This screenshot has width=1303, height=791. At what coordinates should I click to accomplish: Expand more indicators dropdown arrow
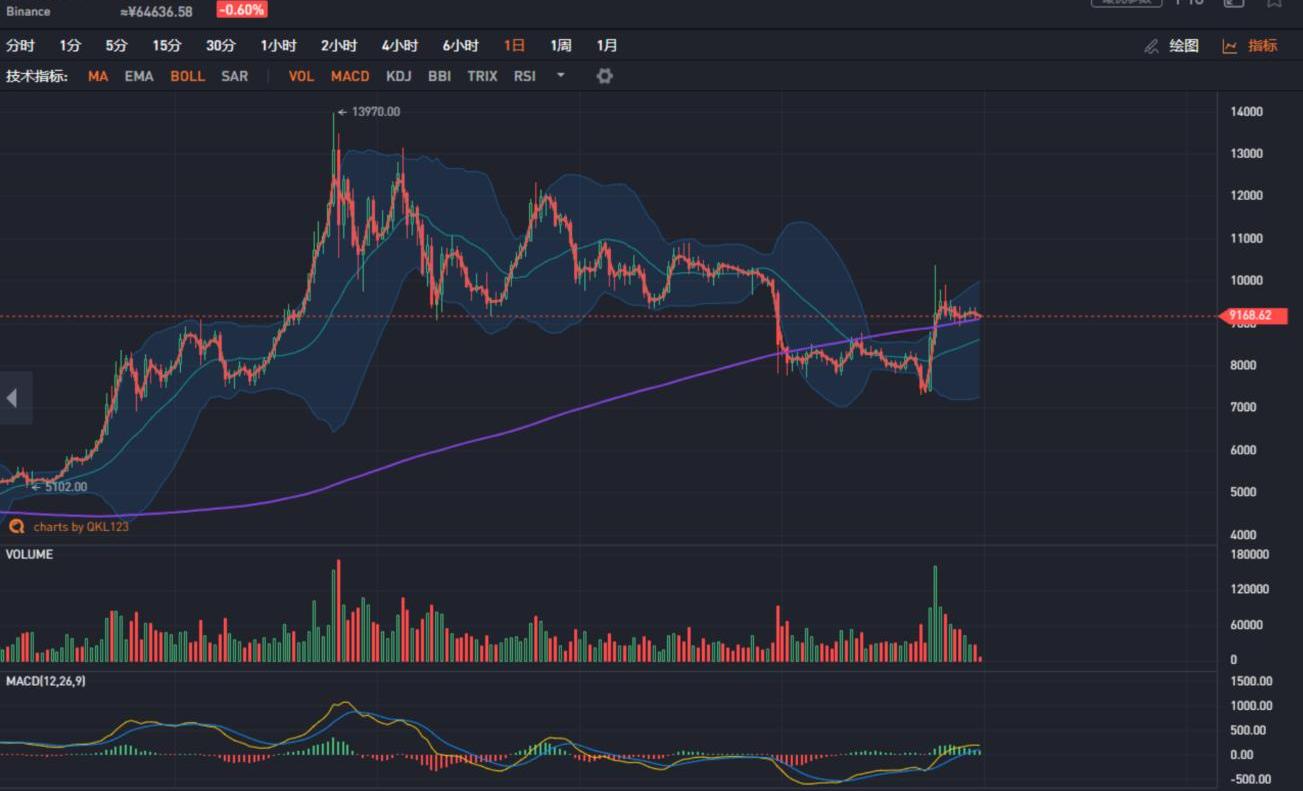tap(560, 76)
